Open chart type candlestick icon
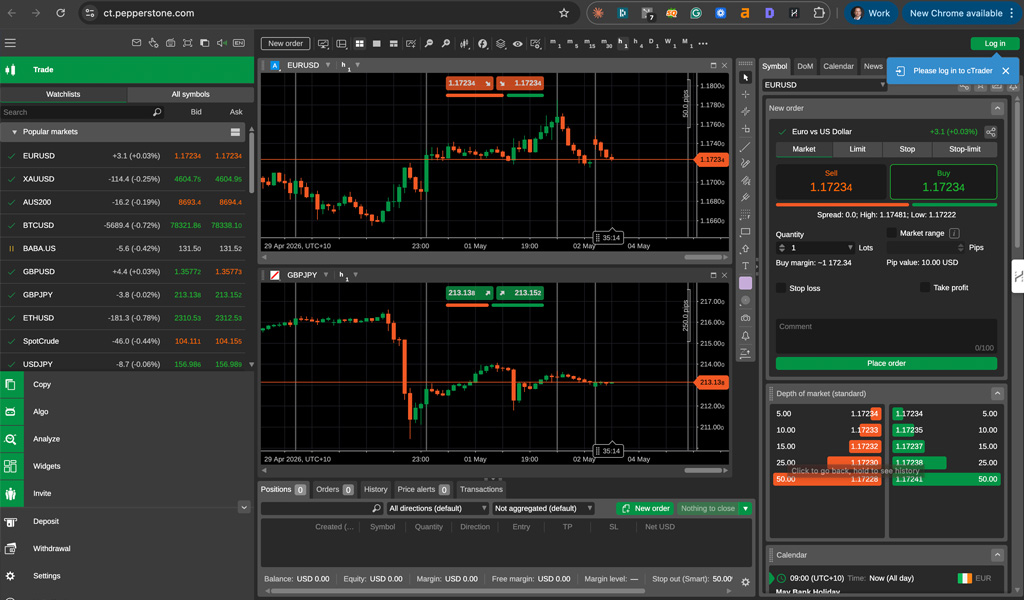This screenshot has width=1024, height=600. tap(464, 44)
